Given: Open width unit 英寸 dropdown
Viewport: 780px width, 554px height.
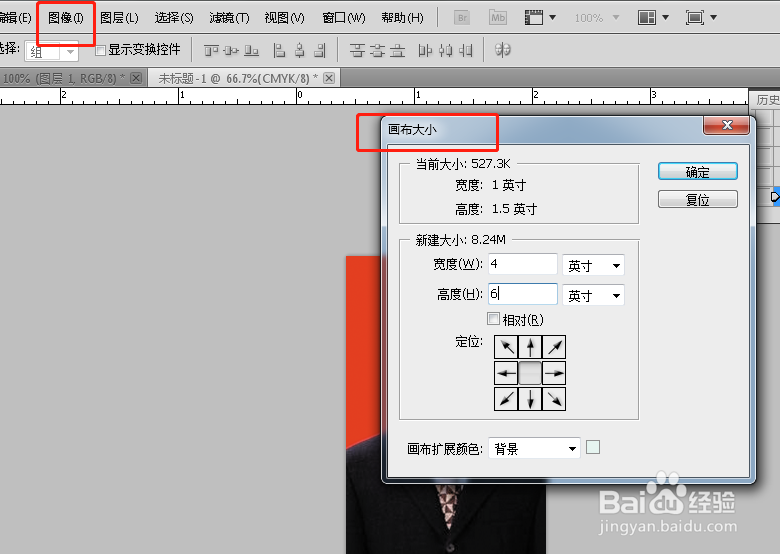Looking at the screenshot, I should point(593,266).
